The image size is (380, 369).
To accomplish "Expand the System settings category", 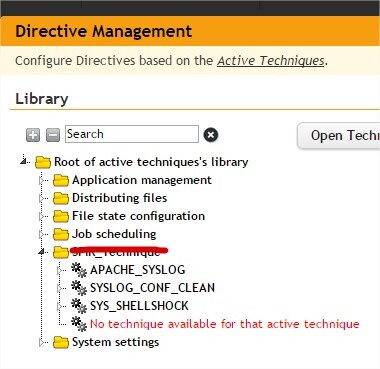I will [42, 342].
